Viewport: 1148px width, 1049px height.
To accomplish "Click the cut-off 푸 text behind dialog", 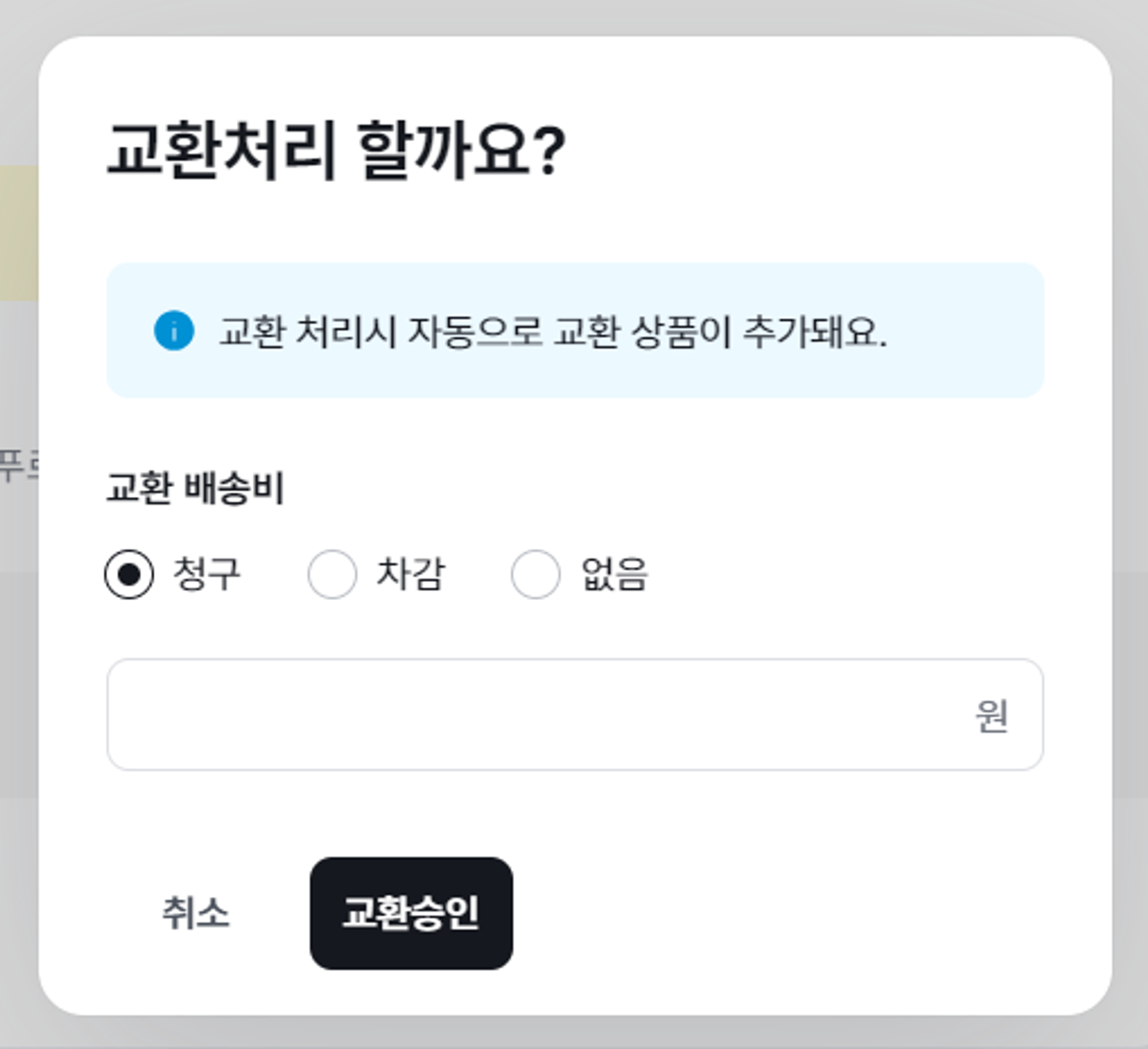I will (x=10, y=465).
